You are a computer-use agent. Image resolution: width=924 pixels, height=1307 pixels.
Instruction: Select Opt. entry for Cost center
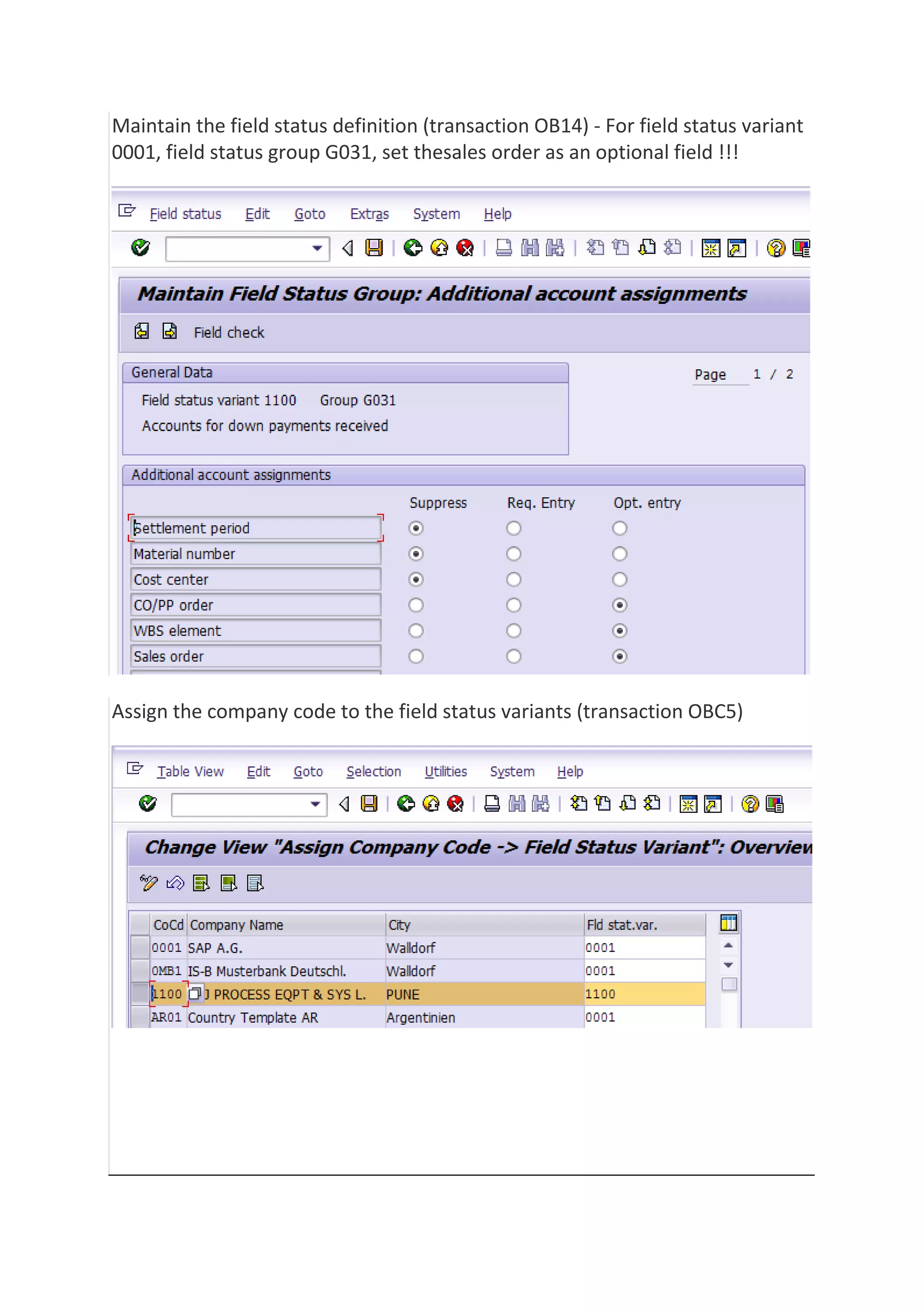tap(619, 579)
